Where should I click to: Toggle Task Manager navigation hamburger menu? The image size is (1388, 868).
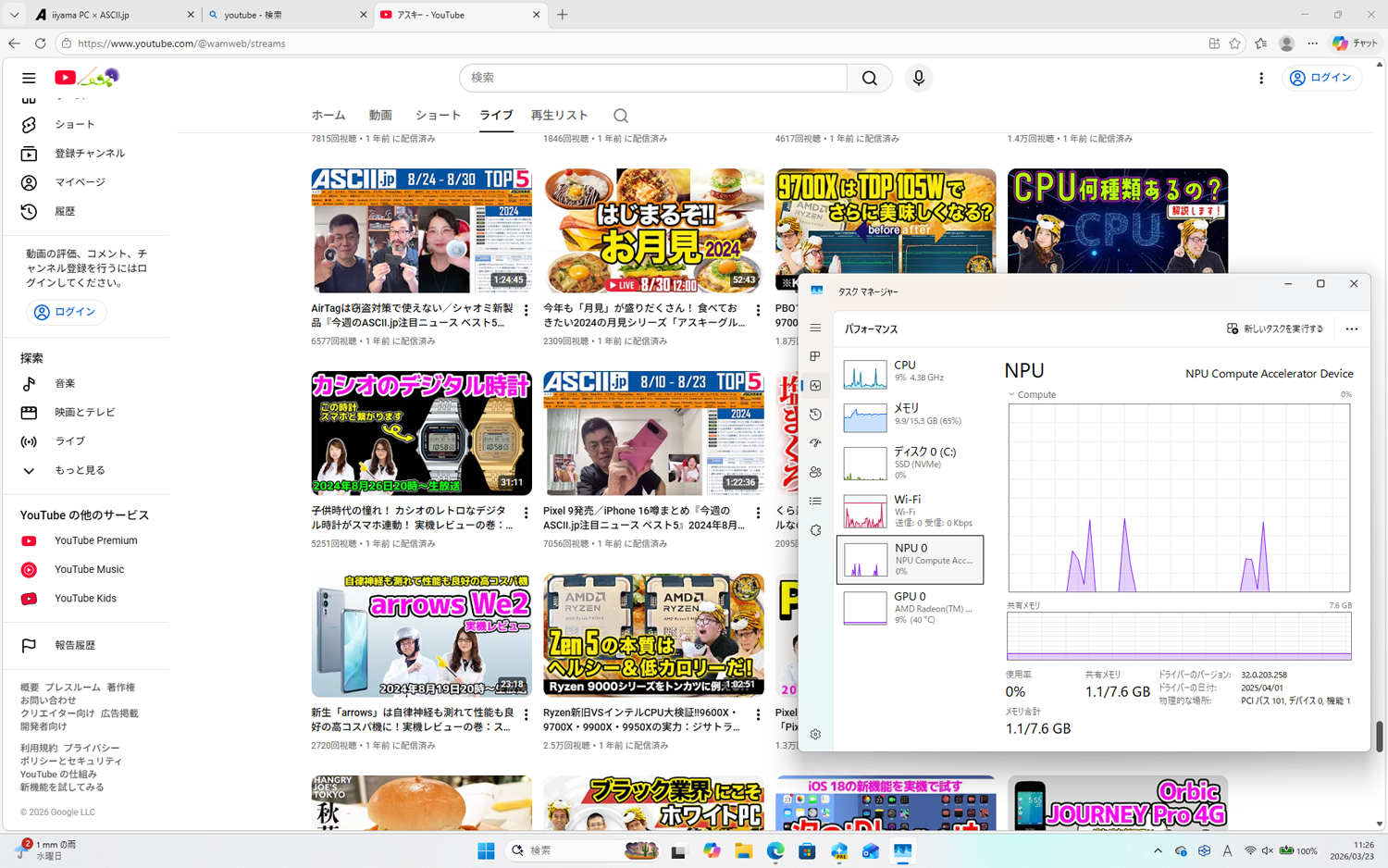815,328
